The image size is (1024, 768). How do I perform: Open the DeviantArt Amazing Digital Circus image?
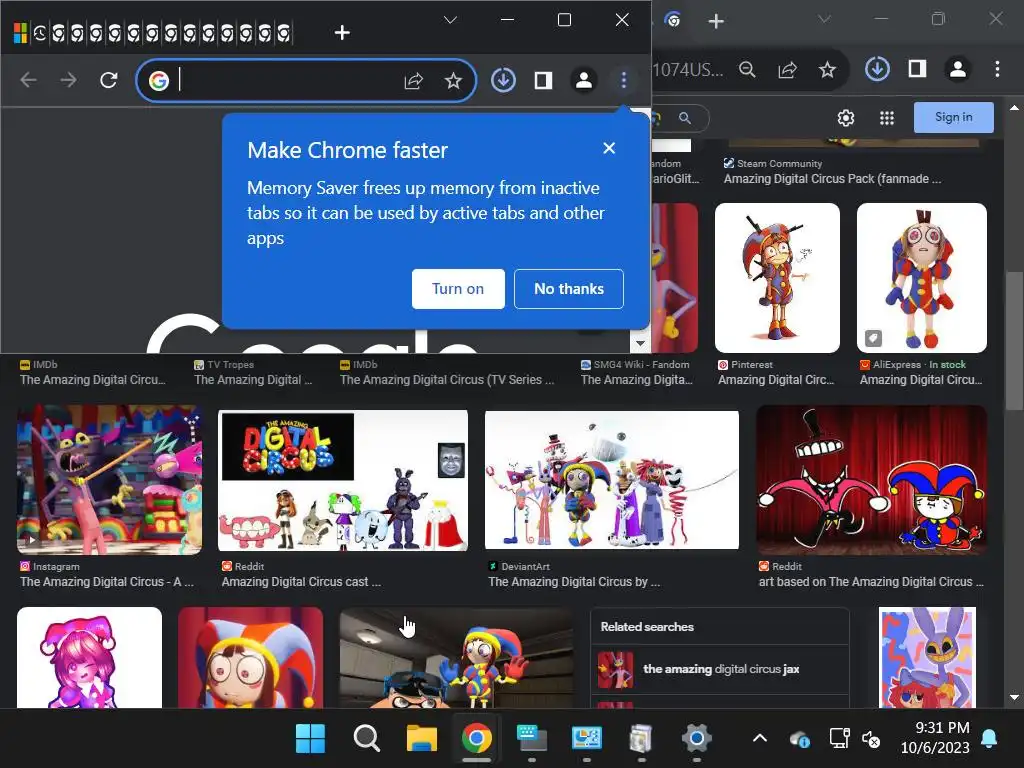tap(612, 479)
